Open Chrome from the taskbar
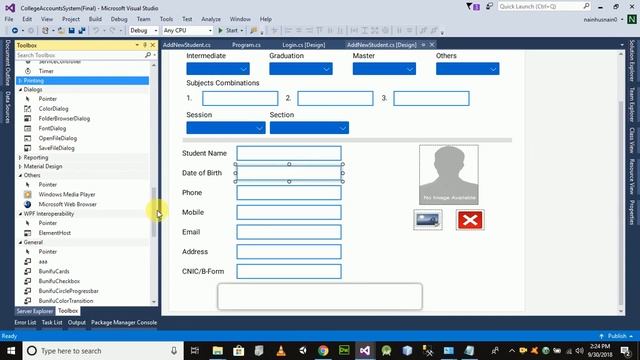 click(x=323, y=351)
